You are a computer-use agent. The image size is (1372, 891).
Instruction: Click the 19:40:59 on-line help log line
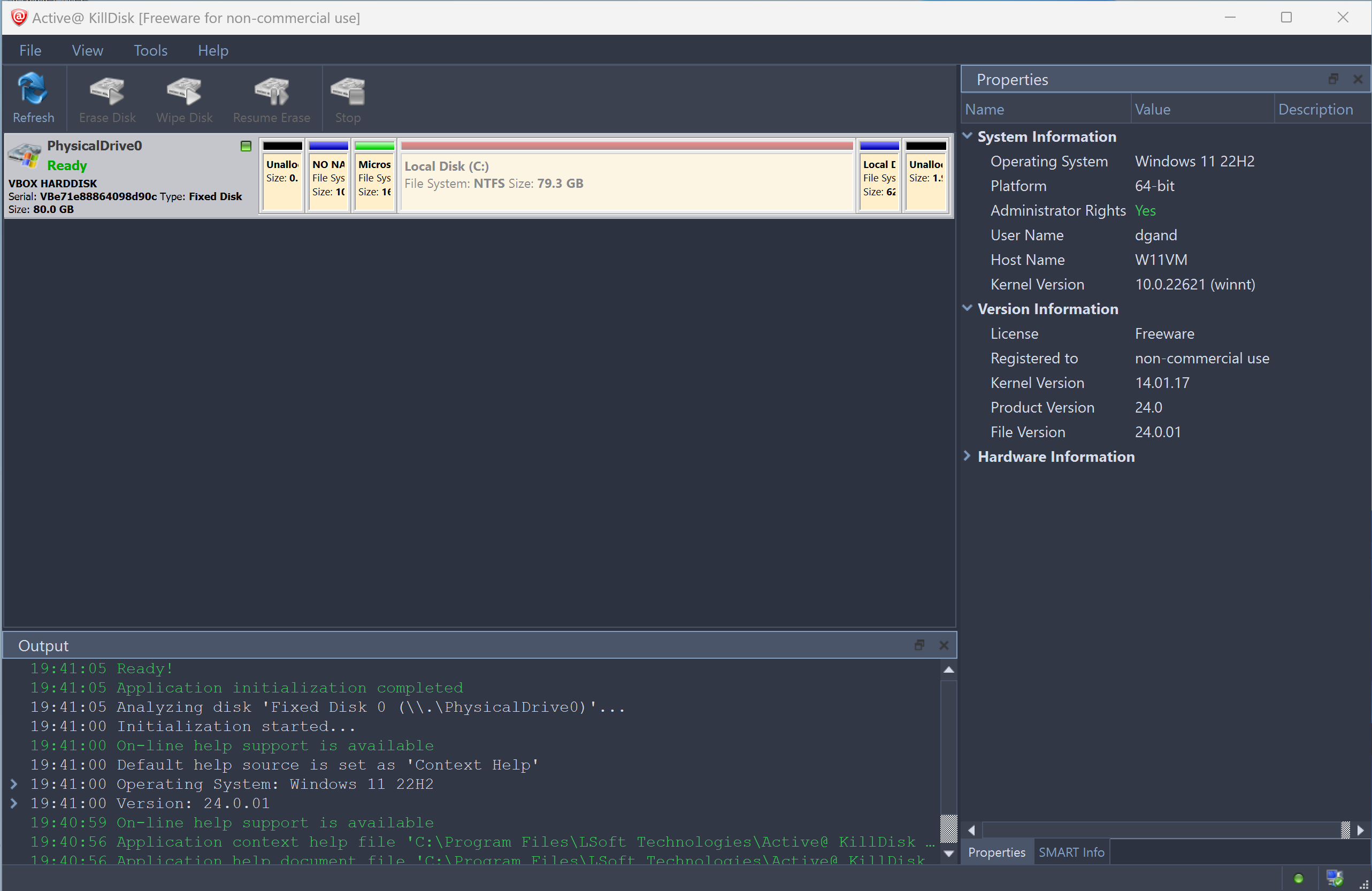(x=232, y=823)
